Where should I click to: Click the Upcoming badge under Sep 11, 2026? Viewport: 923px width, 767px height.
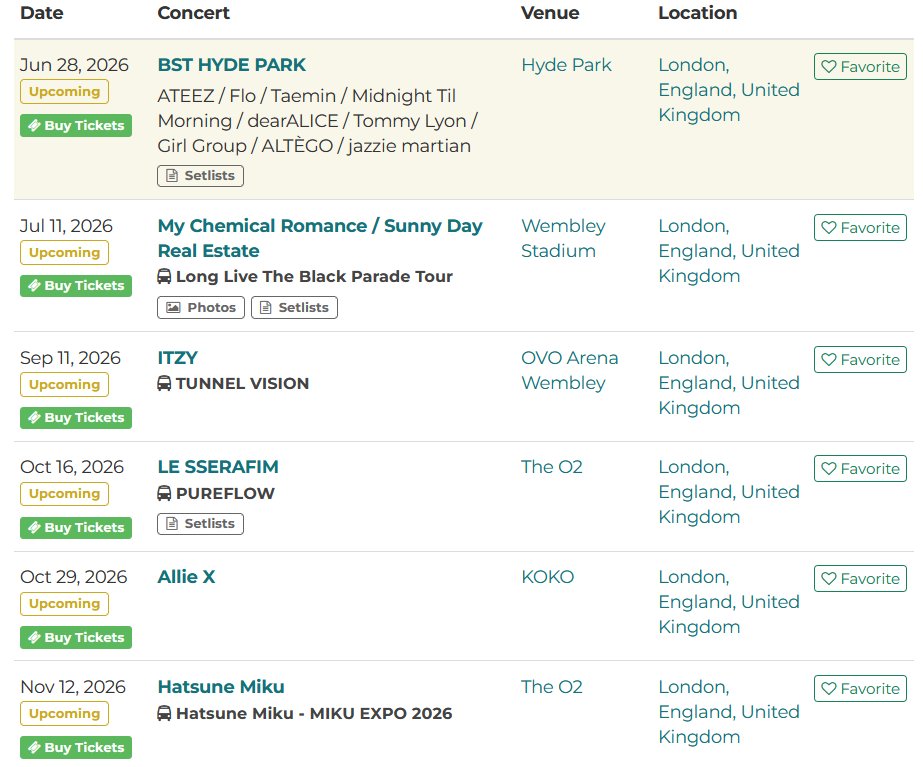coord(64,384)
